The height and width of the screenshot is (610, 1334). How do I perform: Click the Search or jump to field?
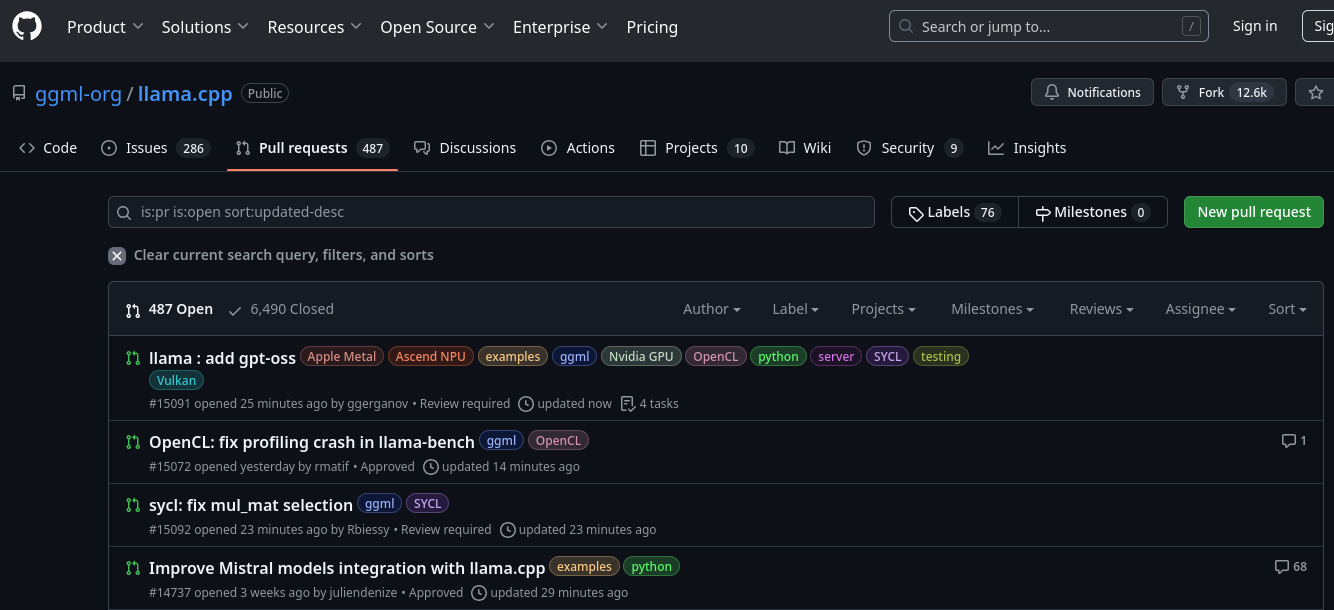click(x=1049, y=26)
